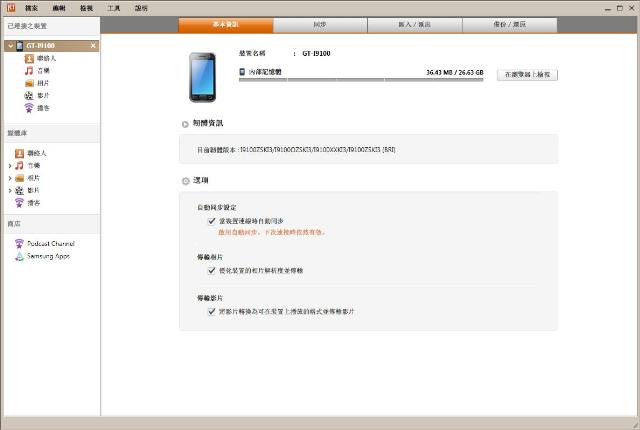
Task: Toggle the firmware information section arrow icon
Action: click(x=185, y=124)
